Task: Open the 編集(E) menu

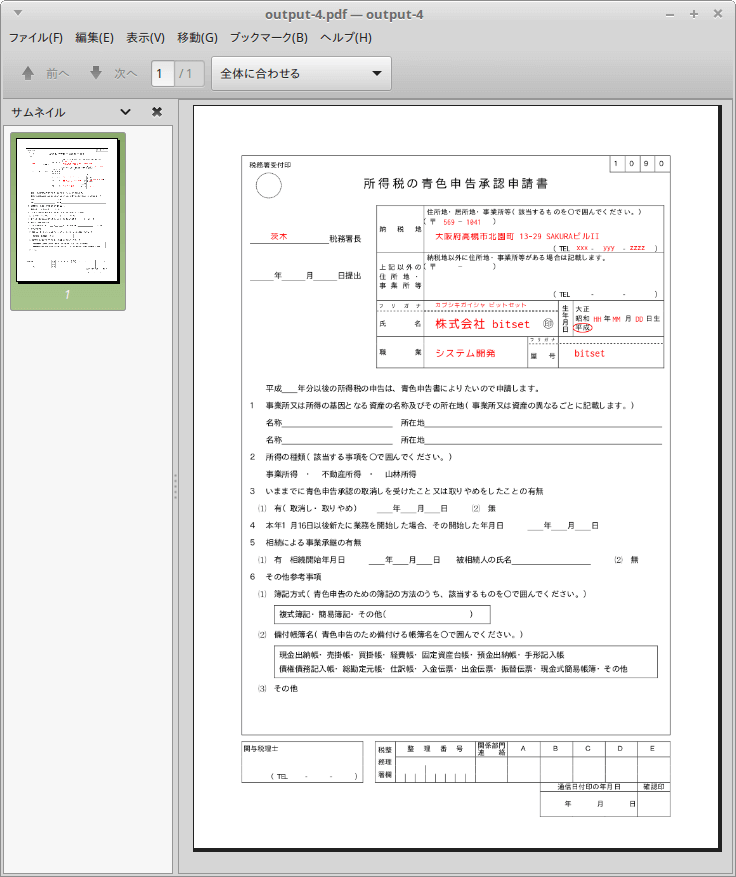Action: [x=94, y=37]
